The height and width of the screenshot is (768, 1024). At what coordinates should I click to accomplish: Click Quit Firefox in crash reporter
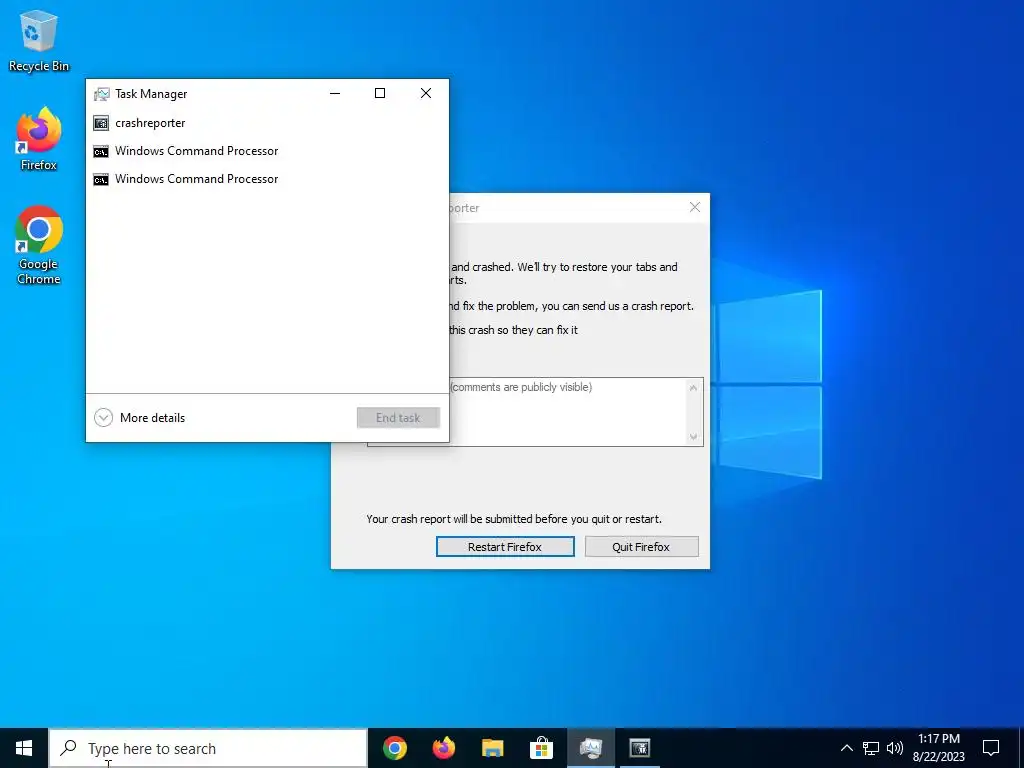pyautogui.click(x=641, y=547)
